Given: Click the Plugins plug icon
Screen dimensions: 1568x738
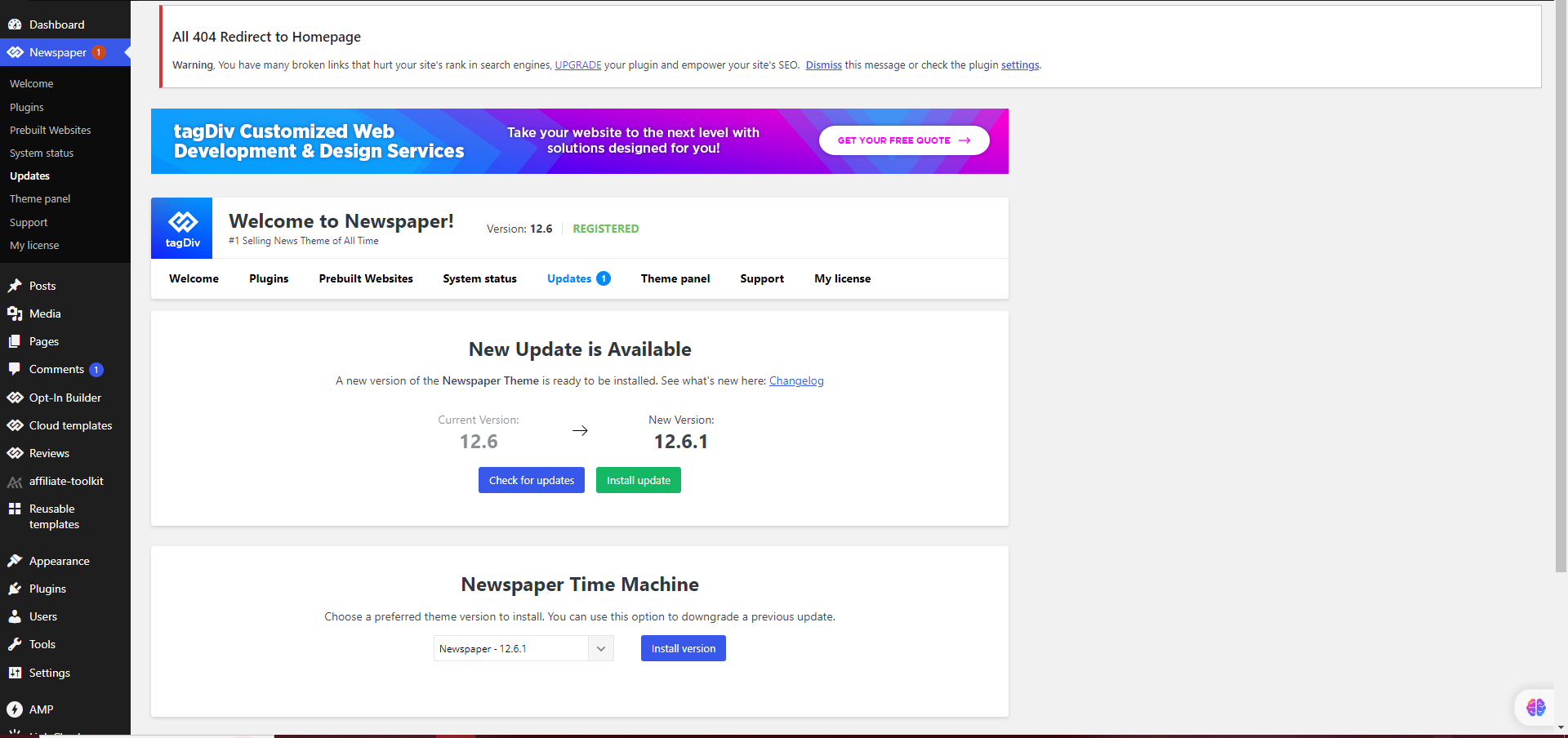Looking at the screenshot, I should [15, 589].
